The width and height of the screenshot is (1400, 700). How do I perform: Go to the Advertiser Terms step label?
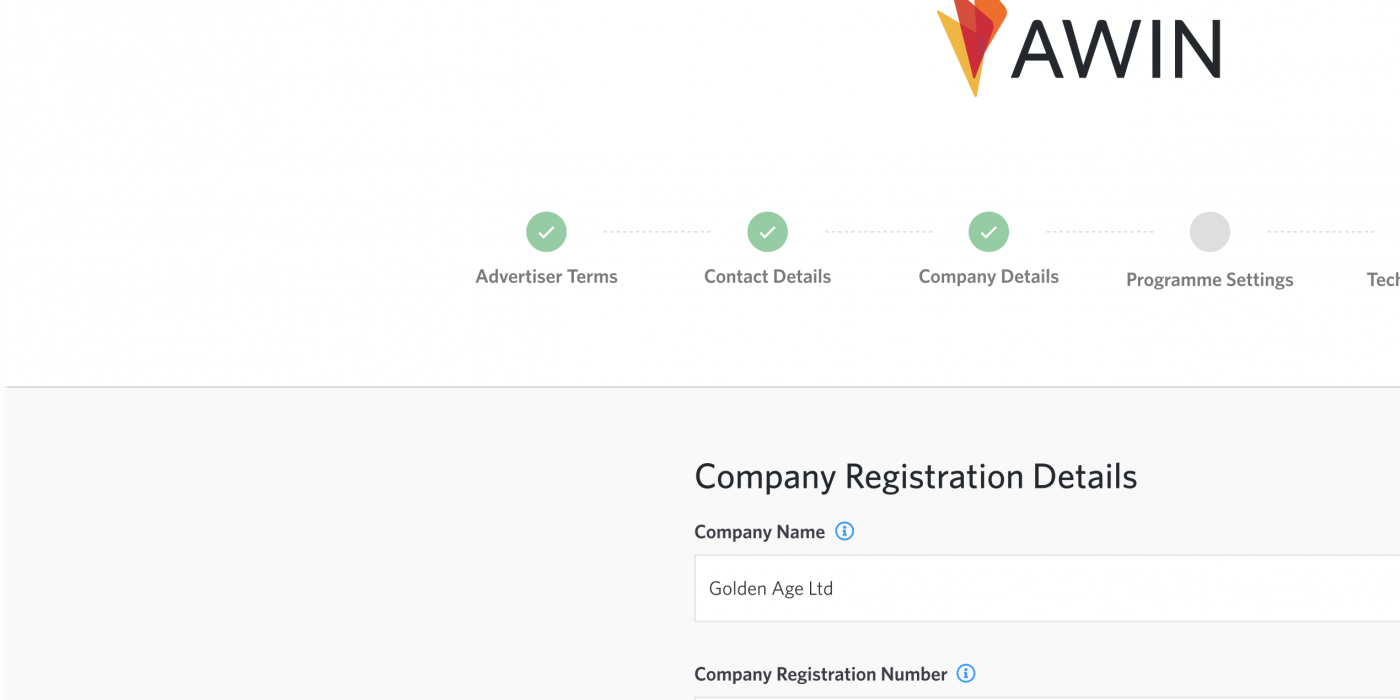pos(546,277)
